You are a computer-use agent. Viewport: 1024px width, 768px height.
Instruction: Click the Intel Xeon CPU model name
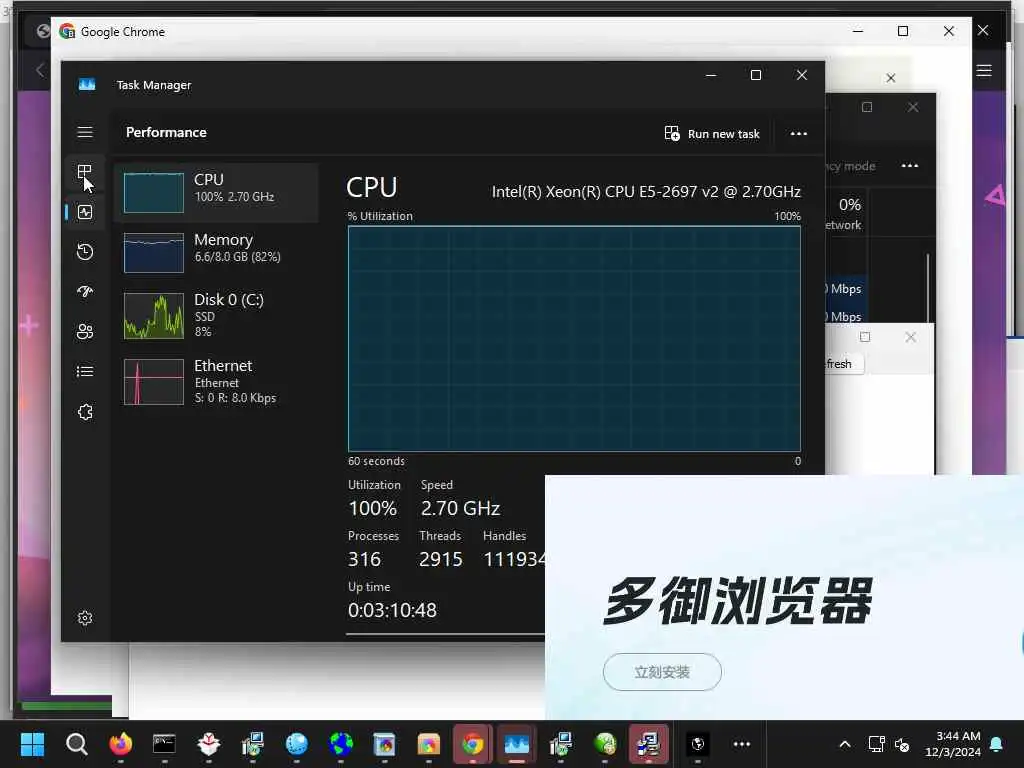(x=646, y=192)
